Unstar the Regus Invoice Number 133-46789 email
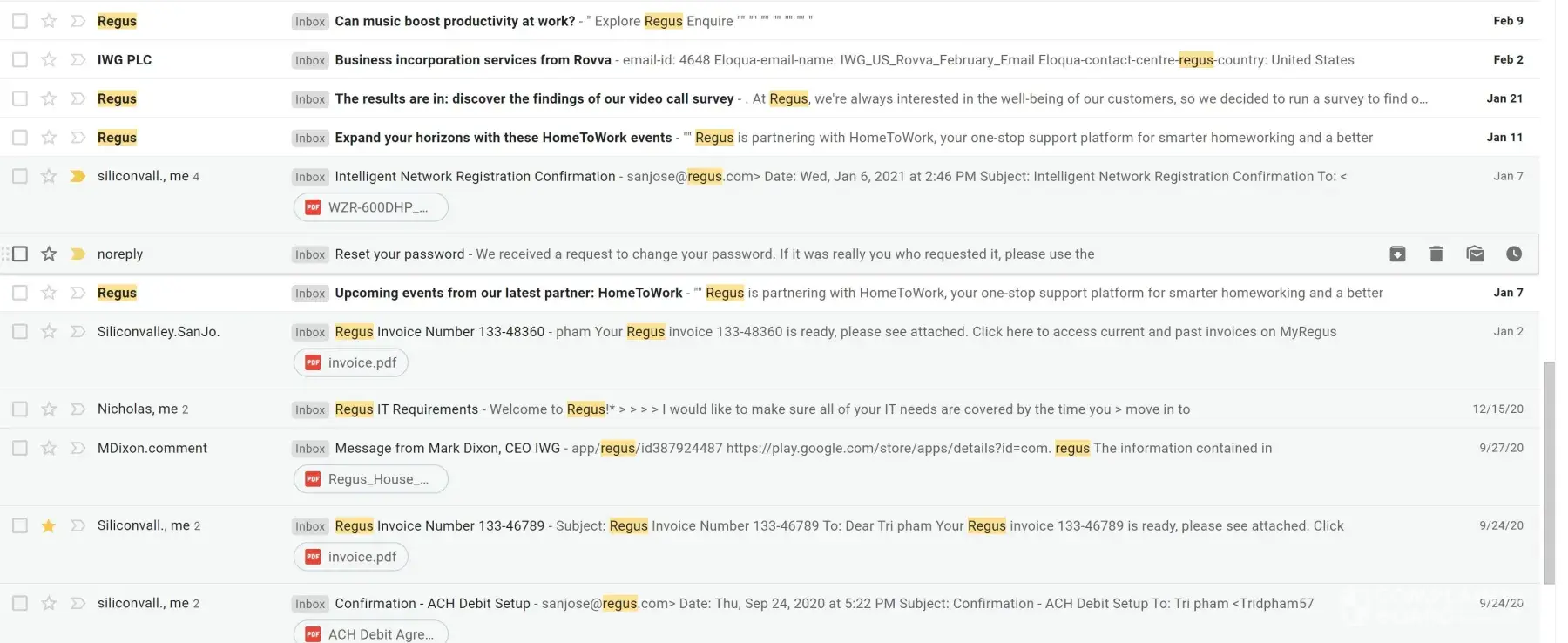 pos(49,525)
